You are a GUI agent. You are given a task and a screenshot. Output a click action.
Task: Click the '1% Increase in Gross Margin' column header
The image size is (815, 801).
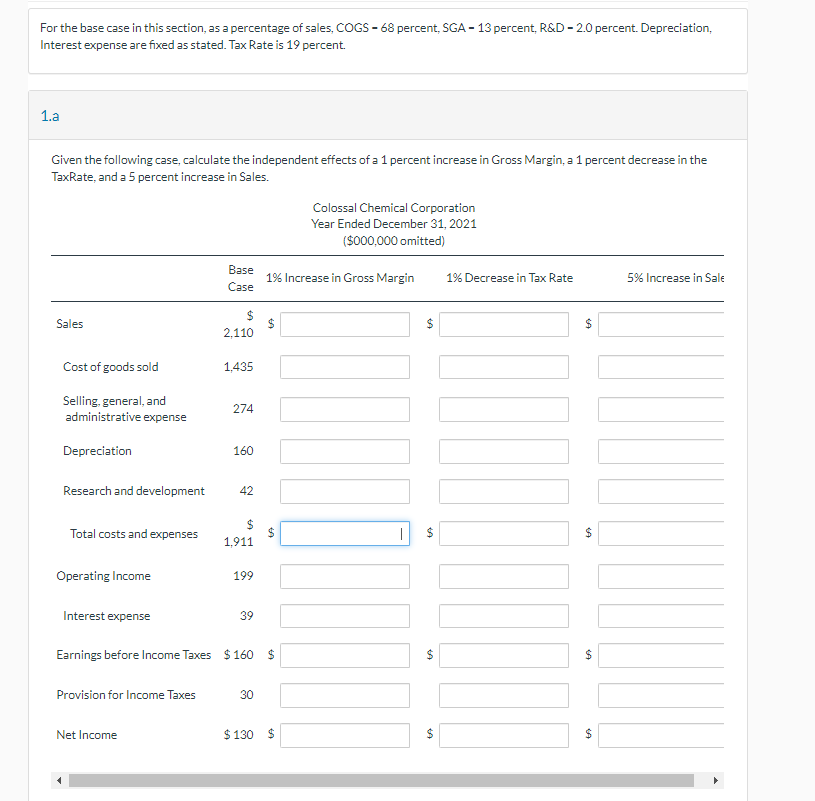340,278
